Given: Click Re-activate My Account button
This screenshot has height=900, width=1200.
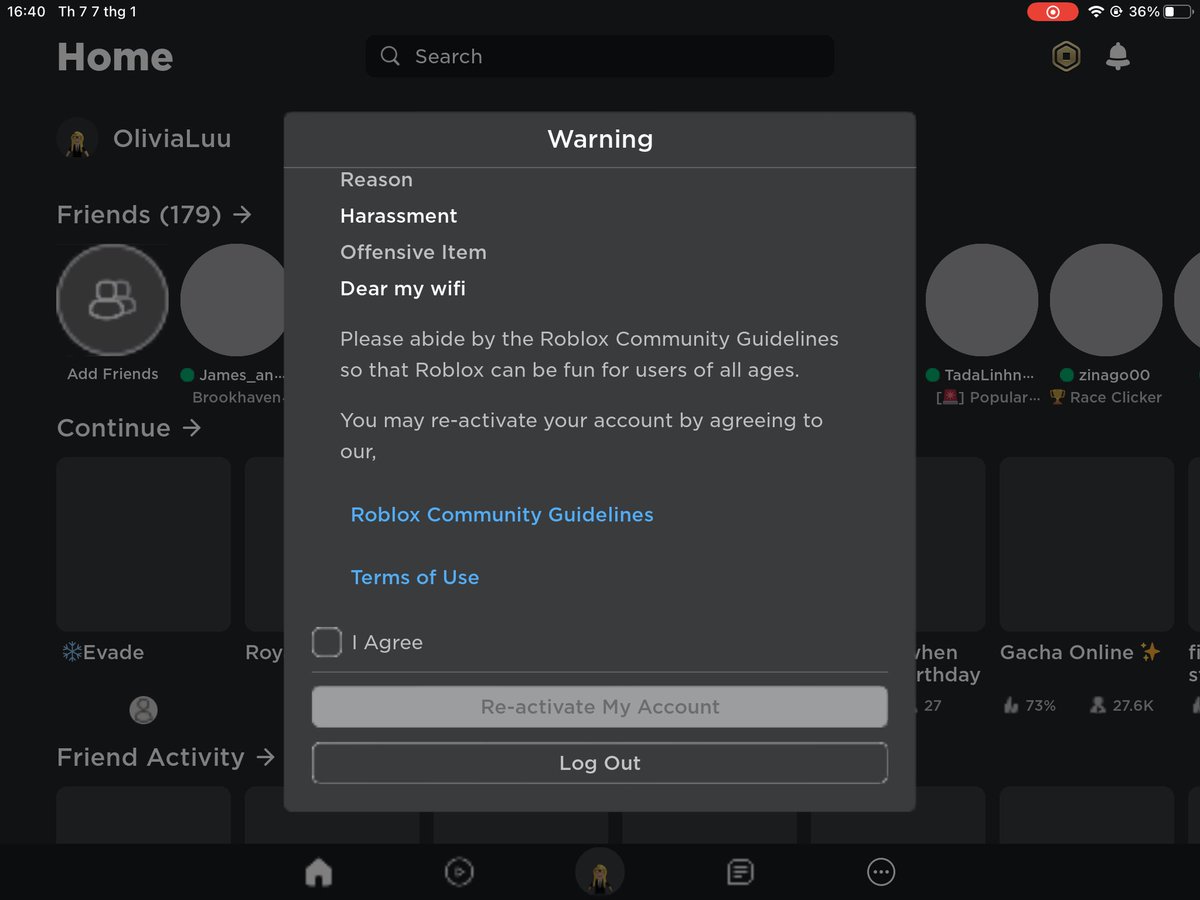Looking at the screenshot, I should pyautogui.click(x=600, y=707).
